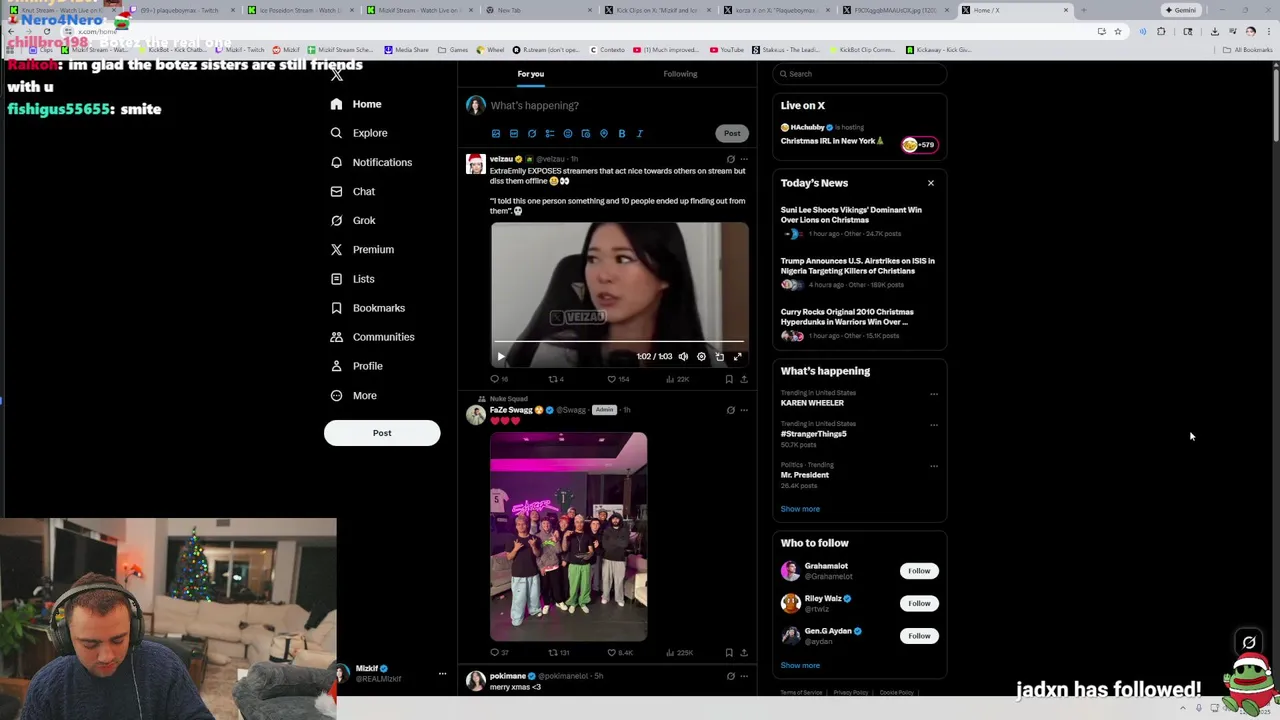1280x720 pixels.
Task: Open options for KAREN WHEELER trend
Action: point(934,394)
